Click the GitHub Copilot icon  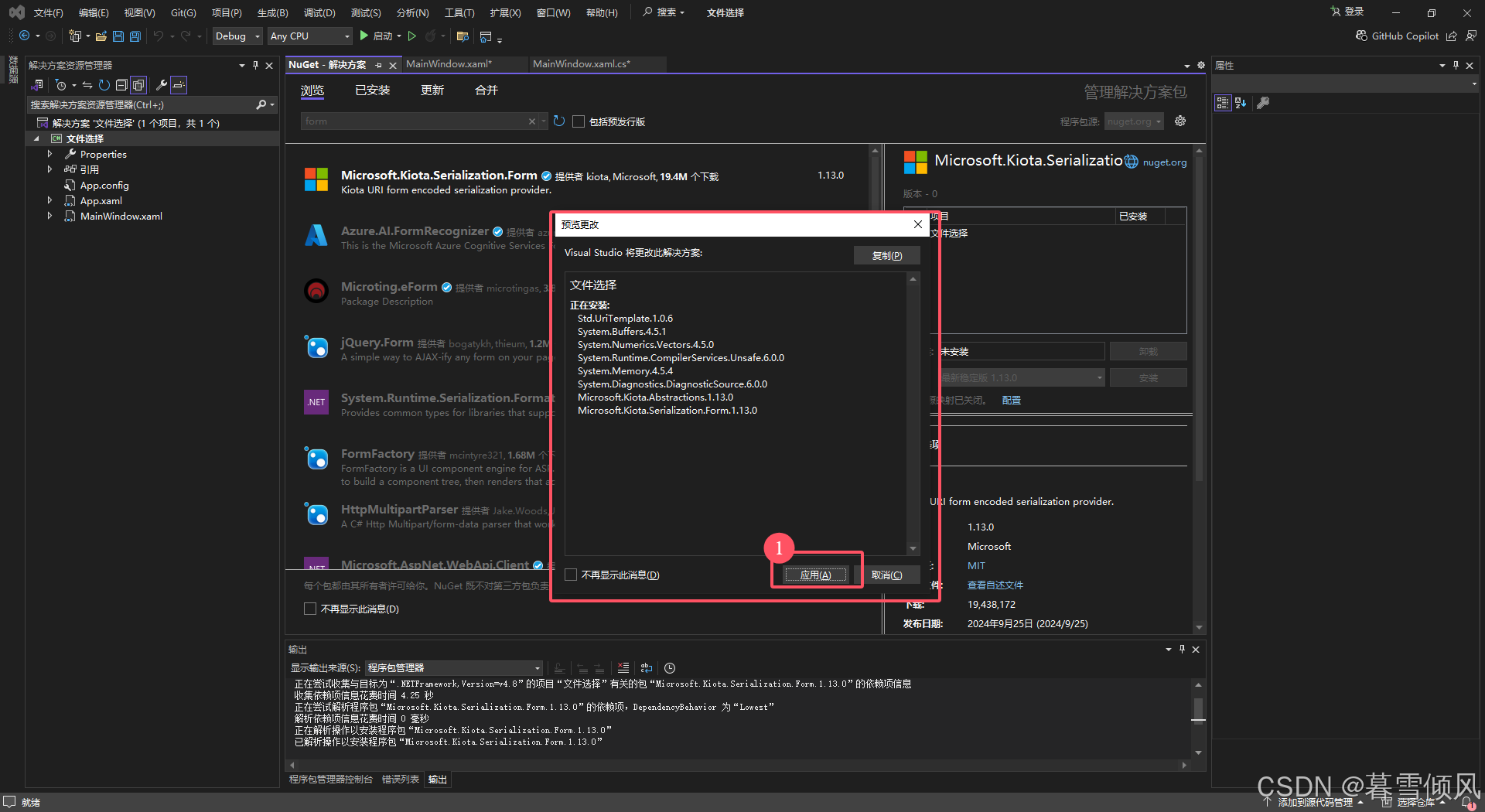click(1361, 36)
